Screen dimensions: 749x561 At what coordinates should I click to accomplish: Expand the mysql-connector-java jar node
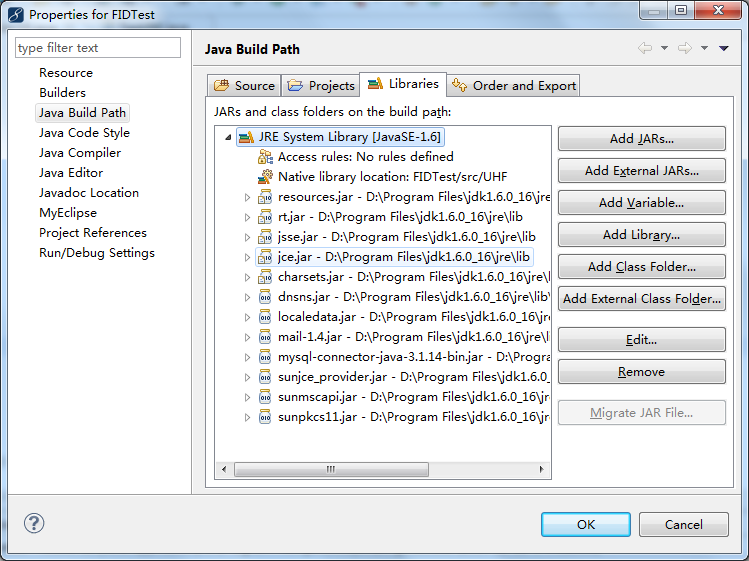coord(247,357)
